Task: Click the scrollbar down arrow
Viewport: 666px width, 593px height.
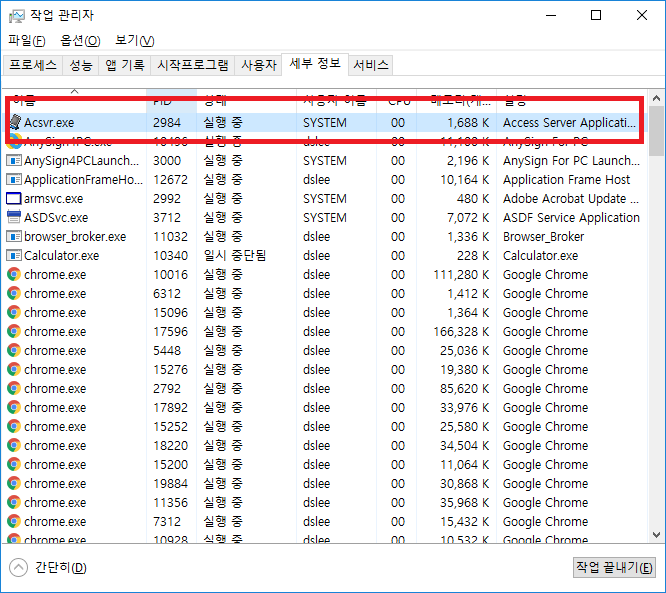Action: [656, 534]
